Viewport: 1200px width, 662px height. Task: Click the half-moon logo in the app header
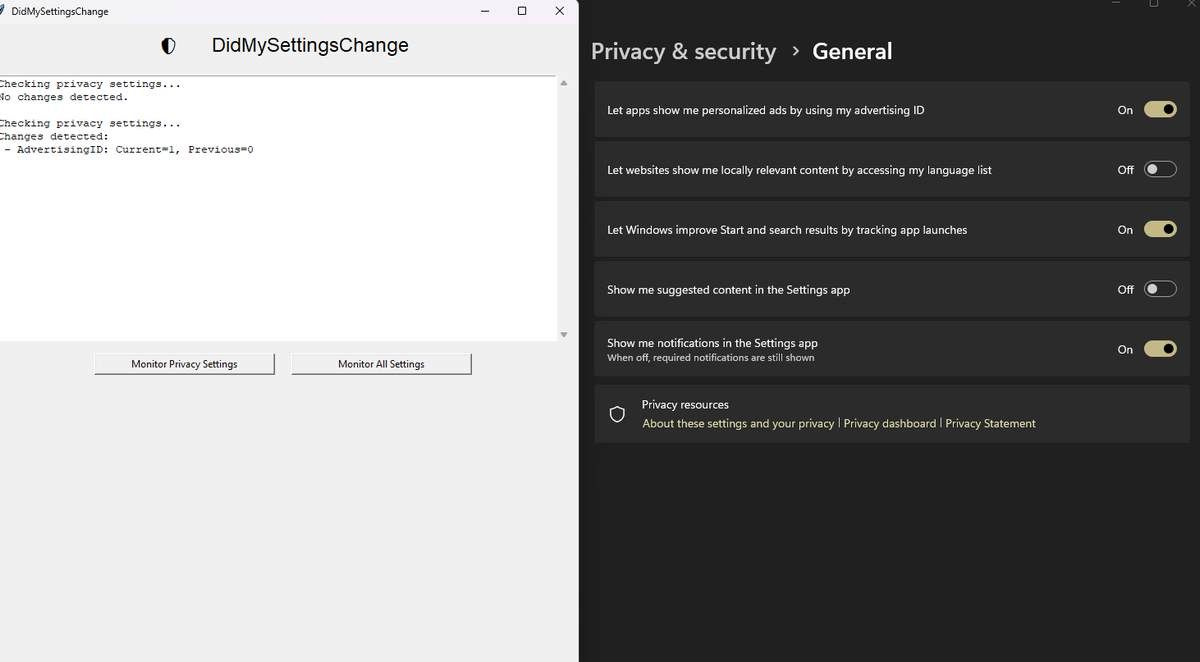[x=167, y=46]
